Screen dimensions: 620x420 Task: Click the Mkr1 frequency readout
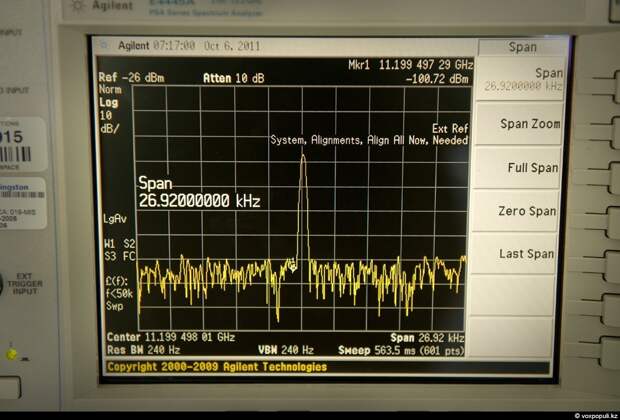[x=410, y=65]
